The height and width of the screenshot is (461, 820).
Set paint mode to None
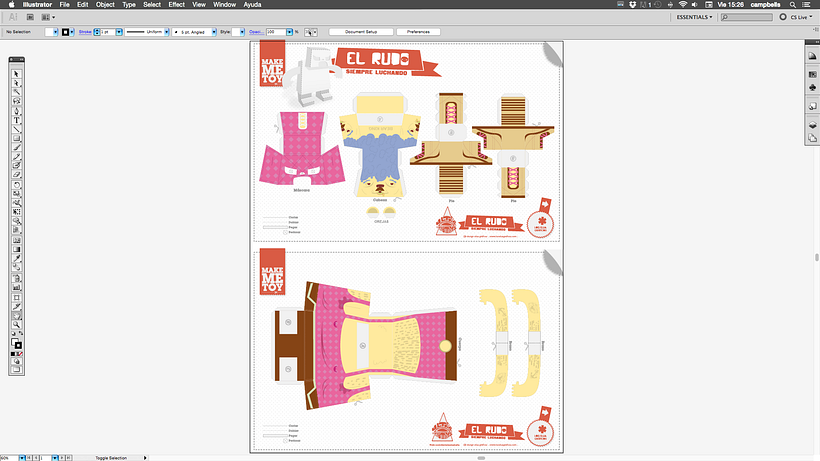20,354
